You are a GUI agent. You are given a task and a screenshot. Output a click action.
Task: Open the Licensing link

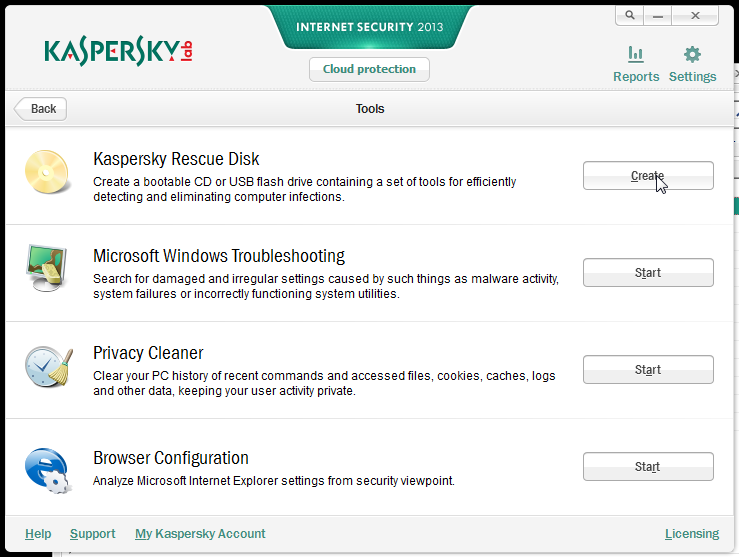coord(691,534)
